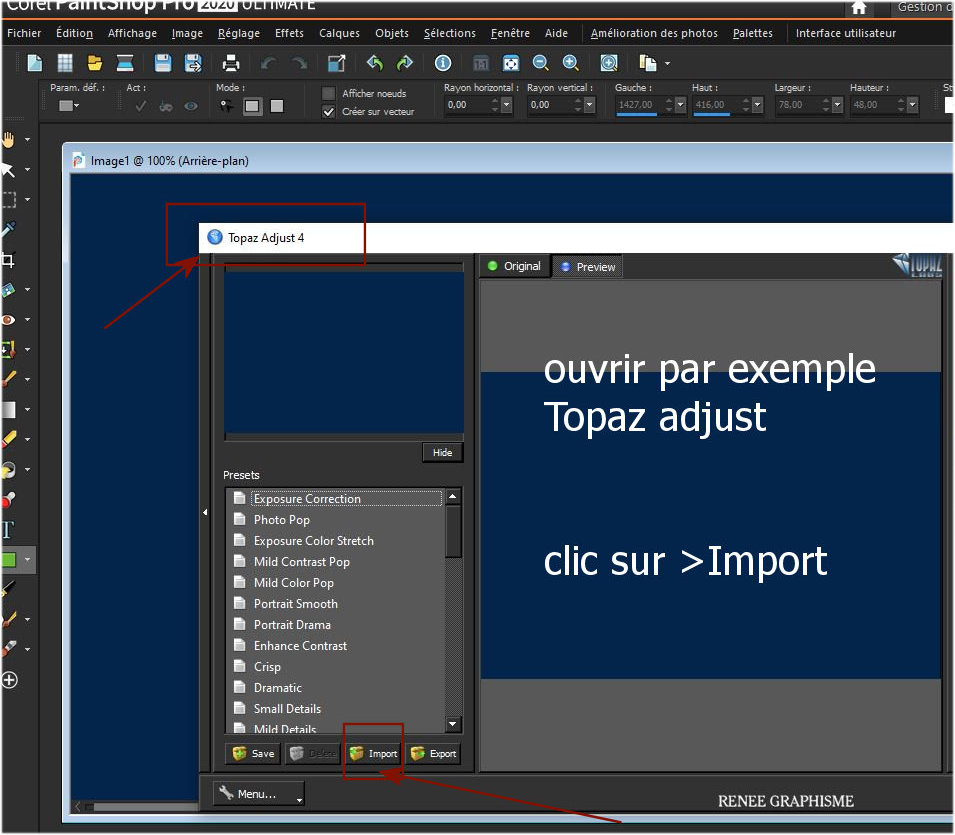Click the Redo arrow icon
Image resolution: width=955 pixels, height=835 pixels.
coord(298,63)
